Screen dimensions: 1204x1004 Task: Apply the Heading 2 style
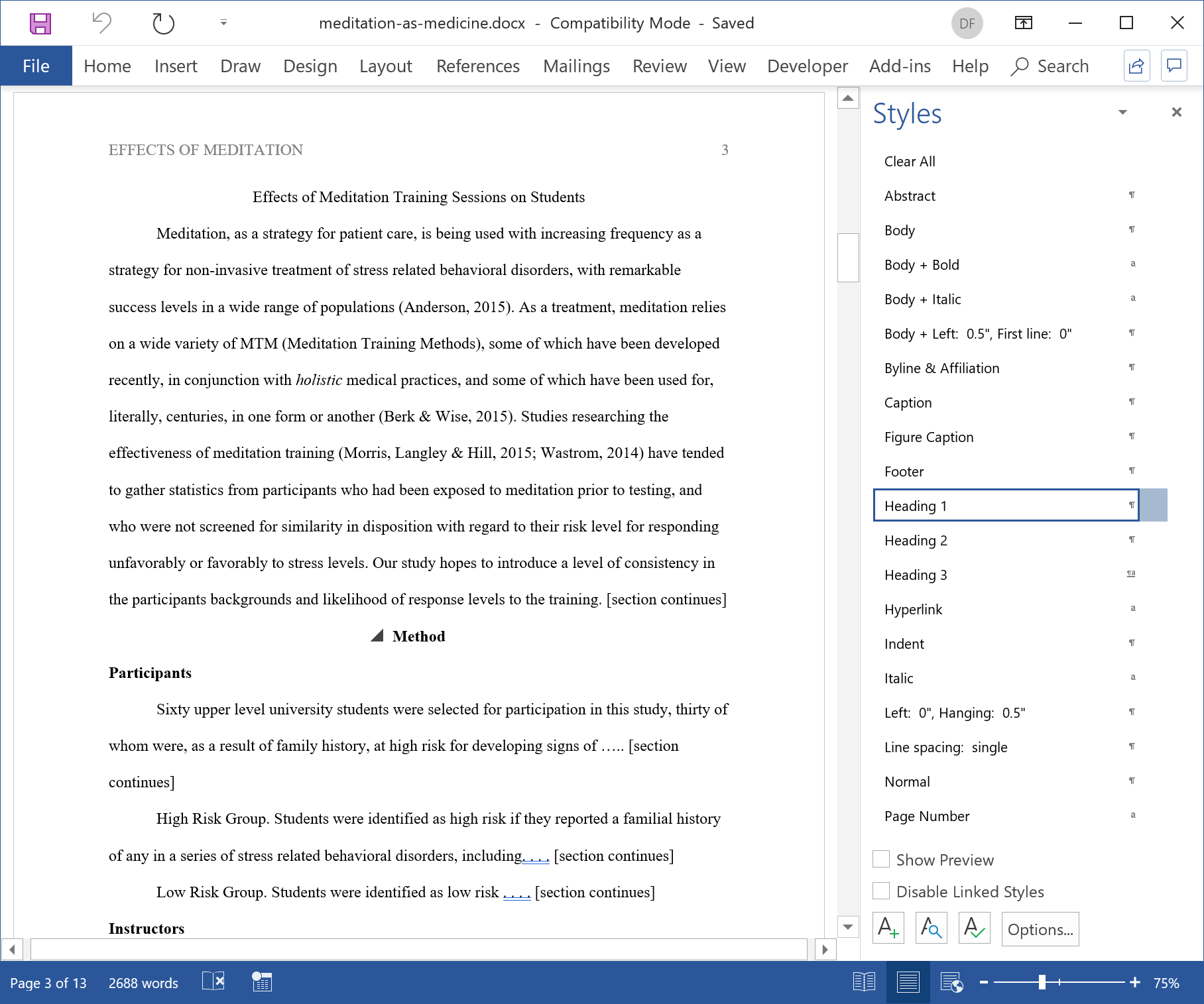(916, 540)
